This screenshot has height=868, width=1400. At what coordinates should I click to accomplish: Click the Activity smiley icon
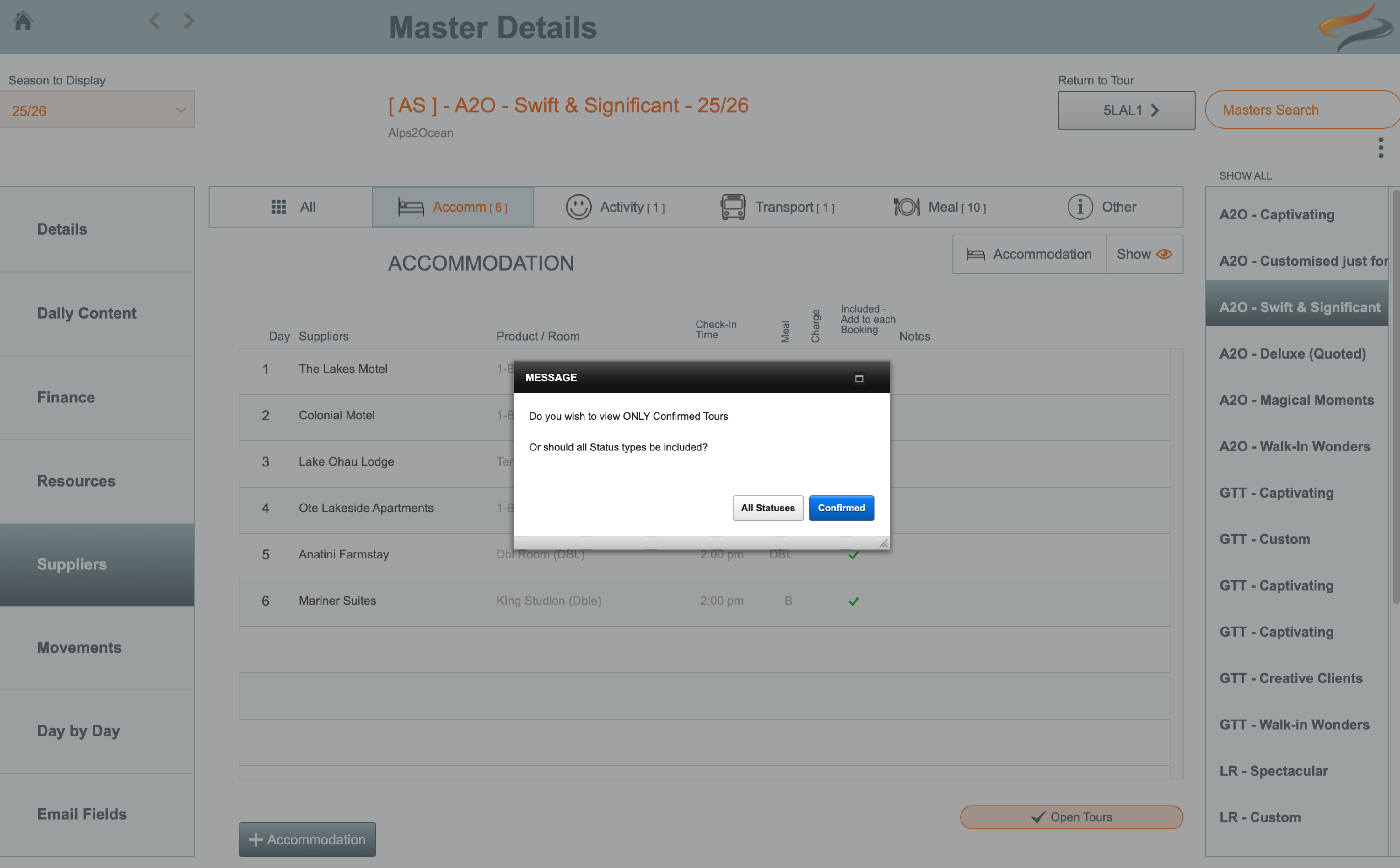pos(578,207)
